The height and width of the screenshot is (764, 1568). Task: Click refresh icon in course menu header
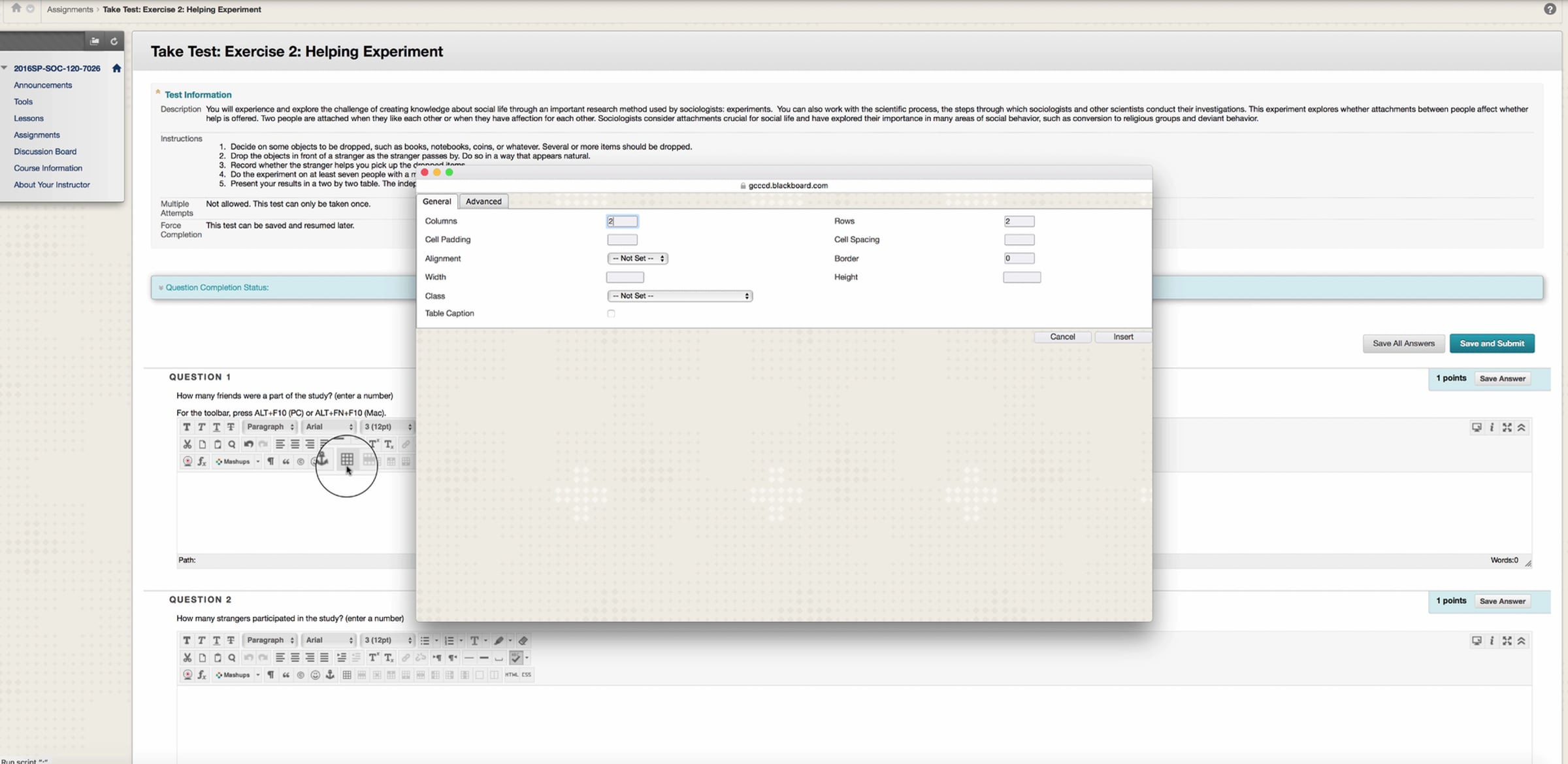(x=114, y=41)
